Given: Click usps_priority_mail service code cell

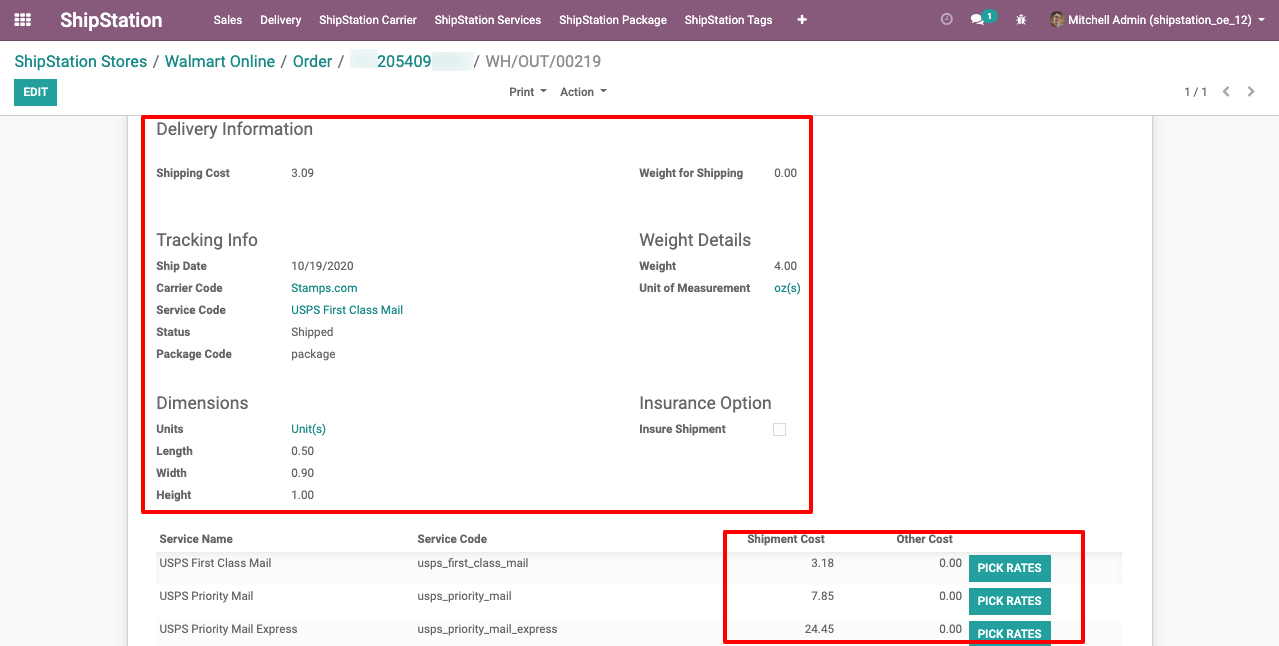Looking at the screenshot, I should click(464, 596).
